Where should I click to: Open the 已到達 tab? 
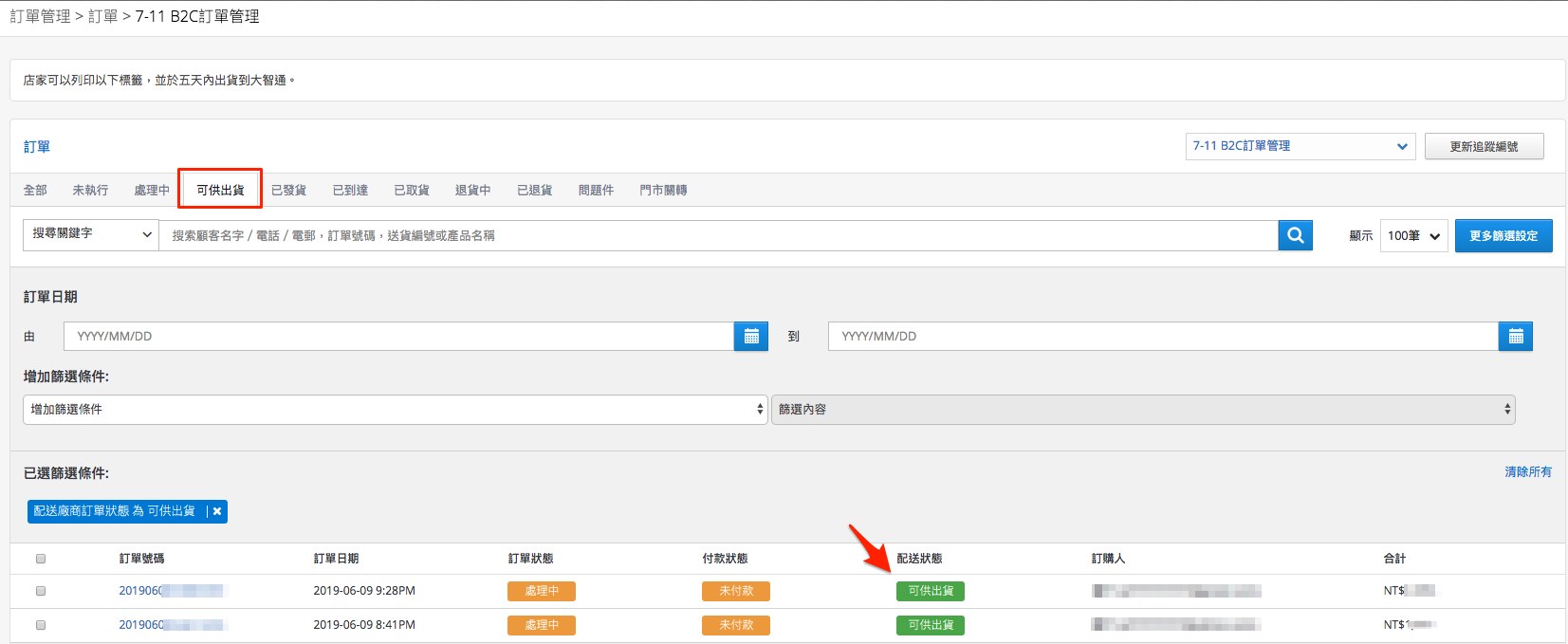pyautogui.click(x=350, y=191)
